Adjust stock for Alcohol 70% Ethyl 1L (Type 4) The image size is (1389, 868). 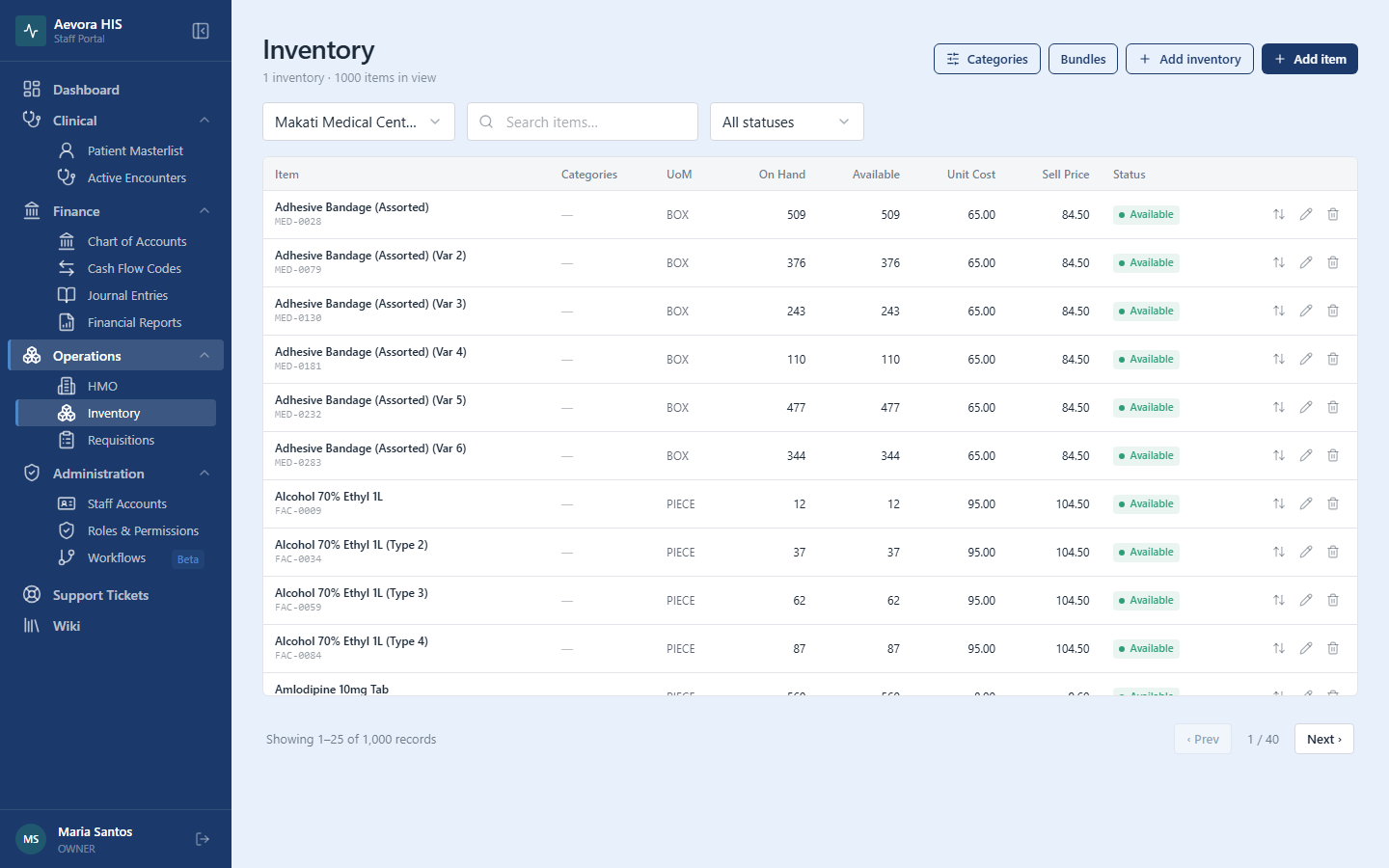[1279, 648]
